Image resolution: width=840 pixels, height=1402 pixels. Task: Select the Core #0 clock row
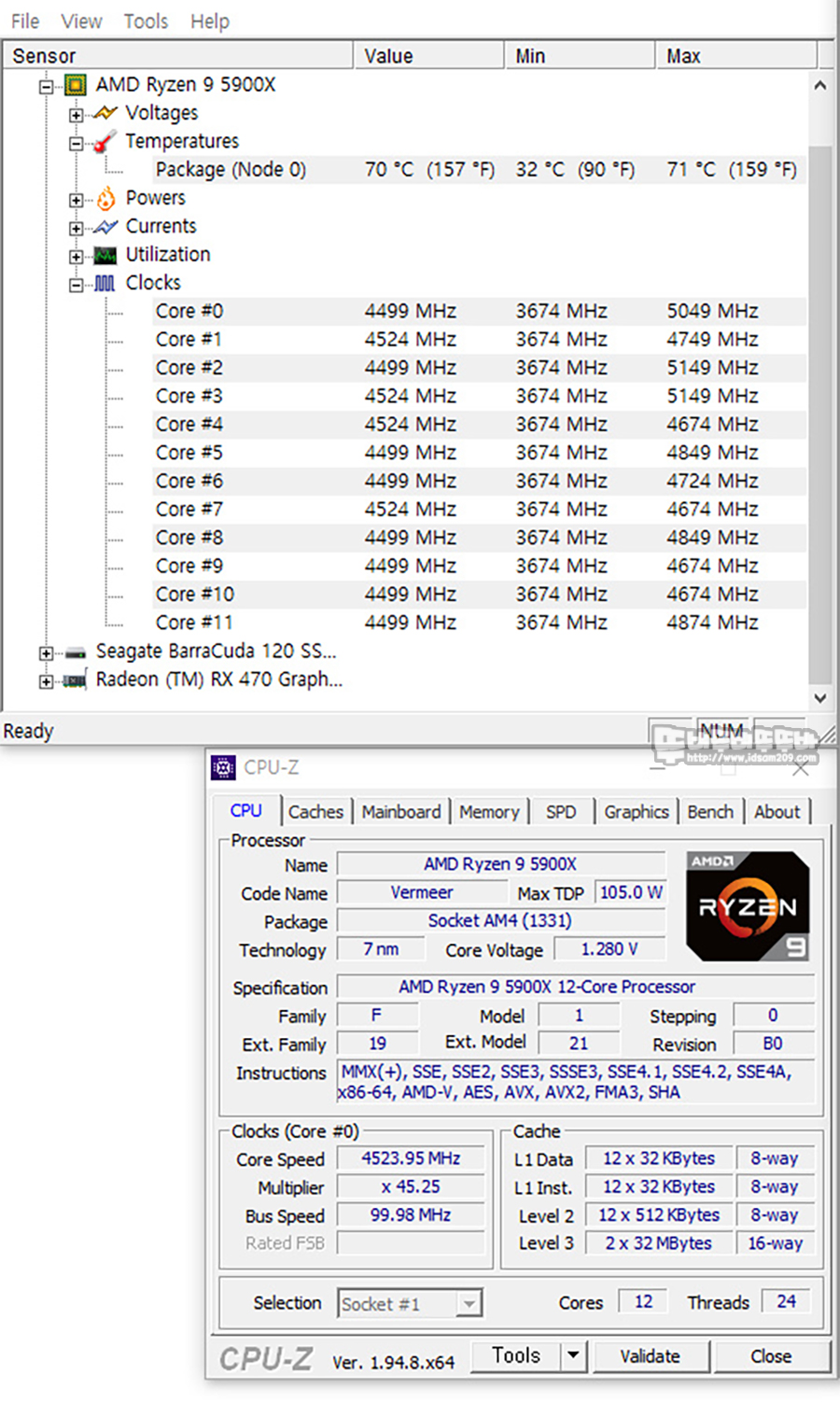point(480,311)
